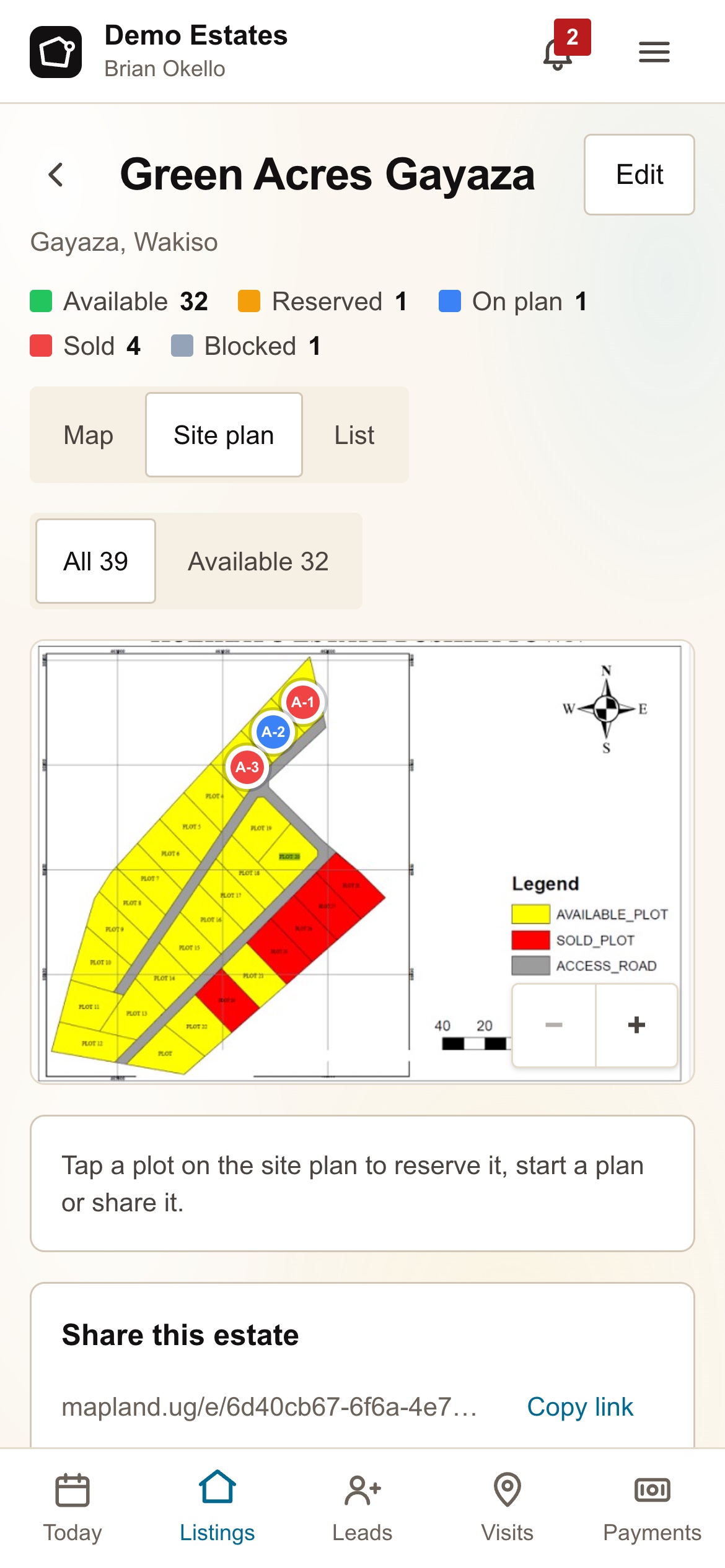The height and width of the screenshot is (1568, 725).
Task: Tap the Green Acres Gayaza title
Action: tap(327, 175)
